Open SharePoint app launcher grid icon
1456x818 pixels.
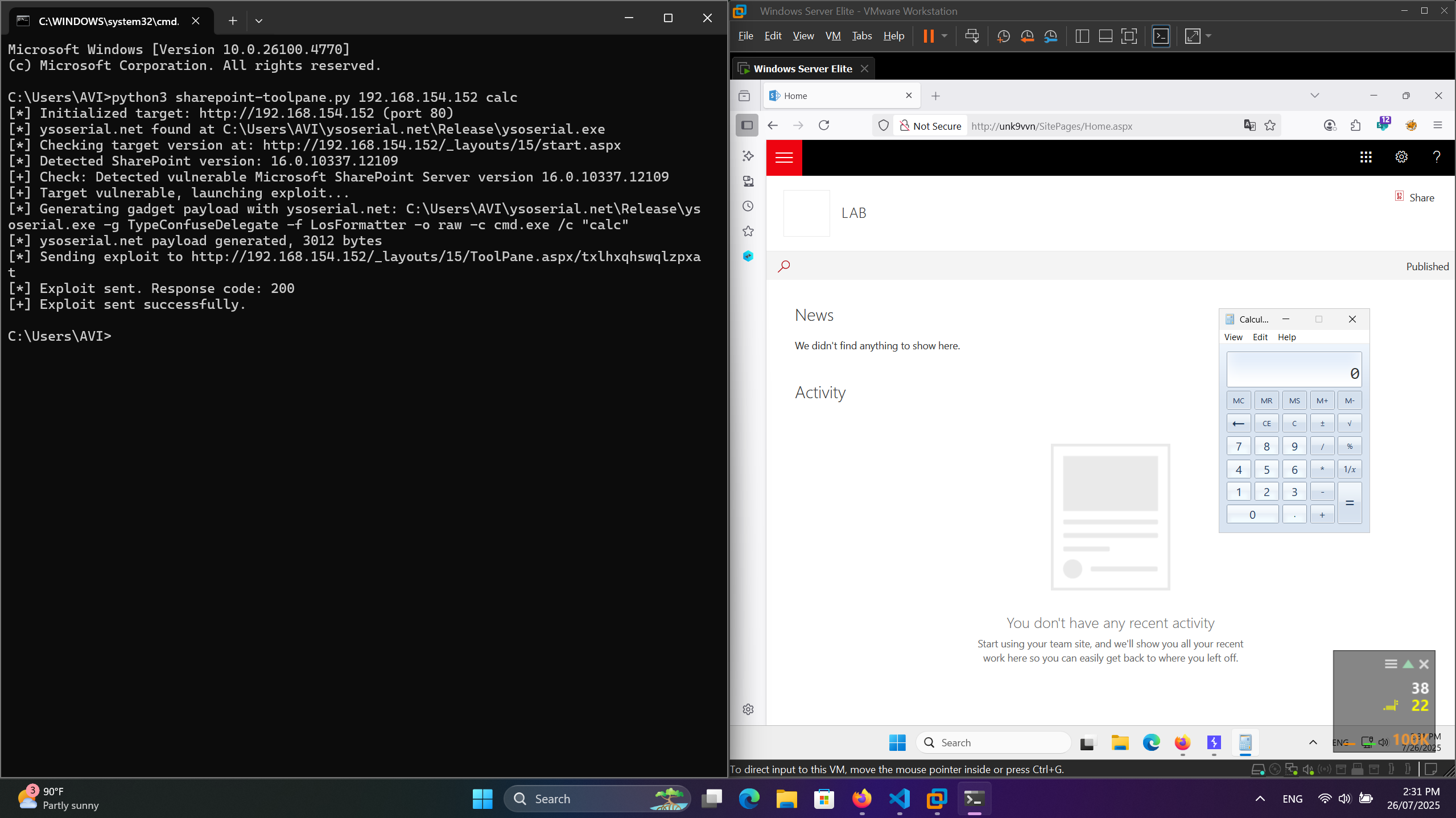pyautogui.click(x=1366, y=158)
